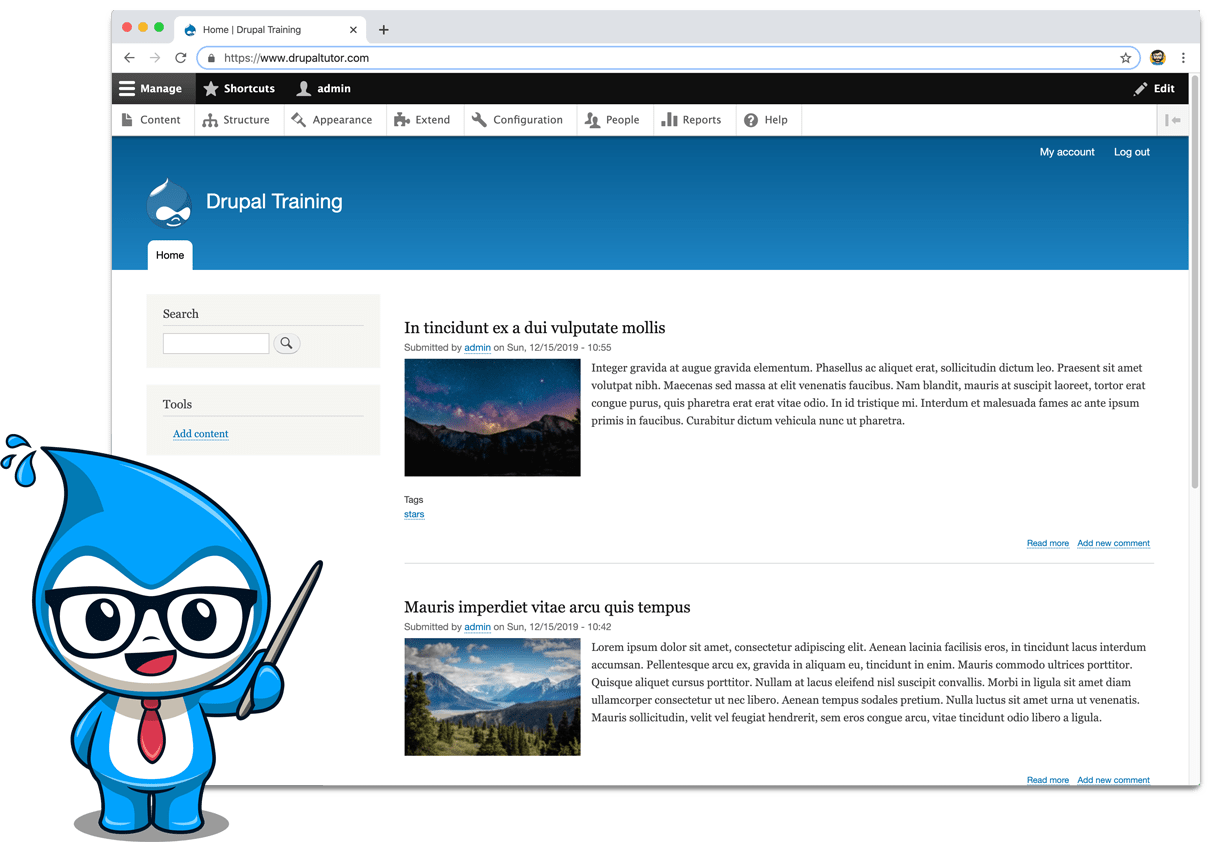Image resolution: width=1210 pixels, height=842 pixels.
Task: Click 'Read more' on the first article
Action: pyautogui.click(x=1046, y=543)
